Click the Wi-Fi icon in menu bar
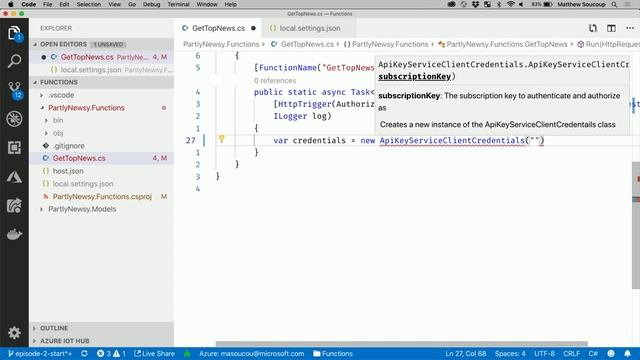Image resolution: width=640 pixels, height=360 pixels. [510, 4]
